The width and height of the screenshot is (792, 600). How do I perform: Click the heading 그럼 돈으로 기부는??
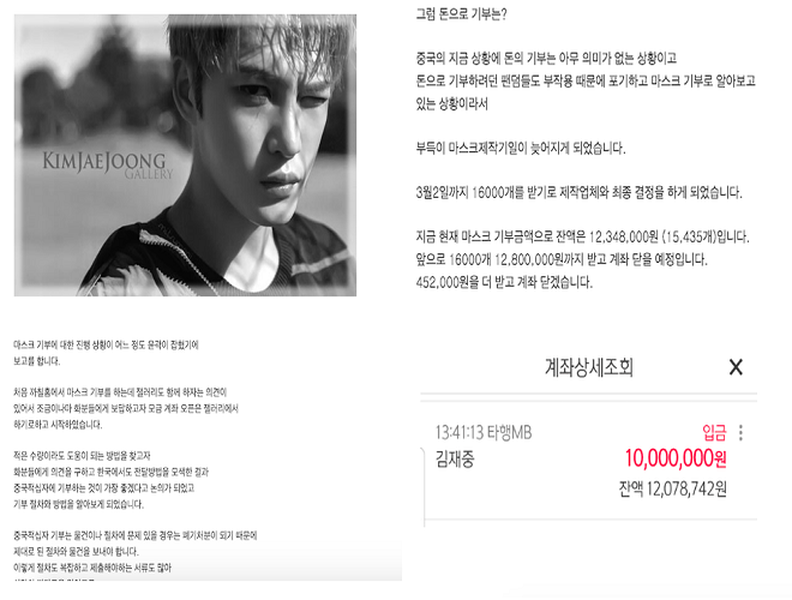461,14
